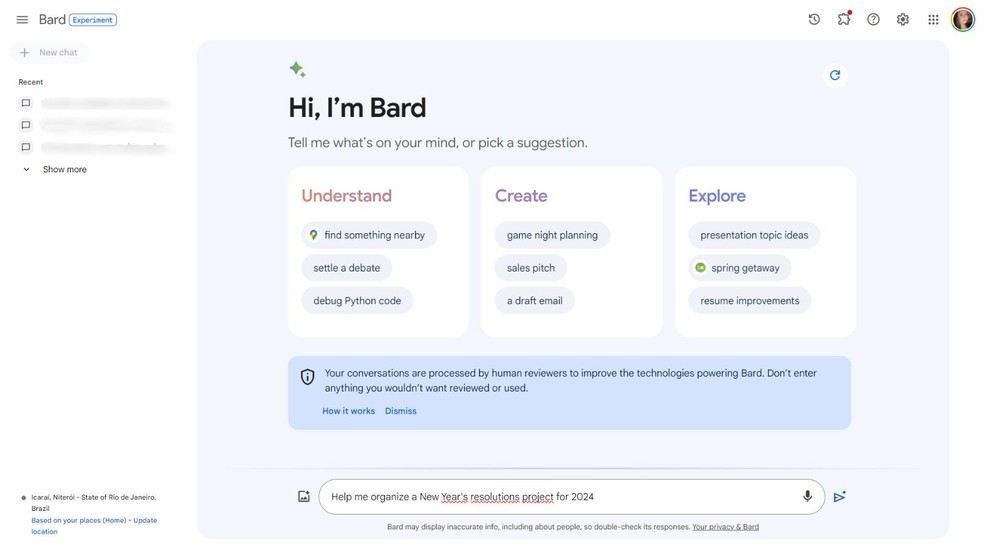Select the 'spring getaway' suggestion
984x554 pixels.
[x=740, y=268]
